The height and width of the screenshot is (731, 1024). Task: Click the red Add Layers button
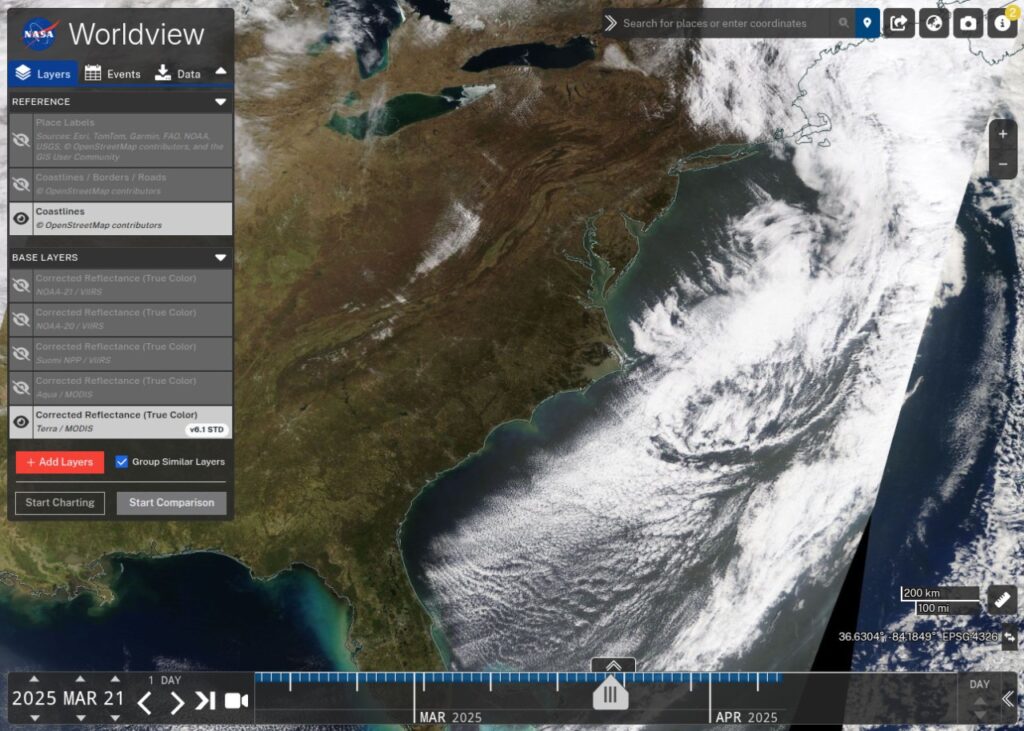pyautogui.click(x=59, y=462)
